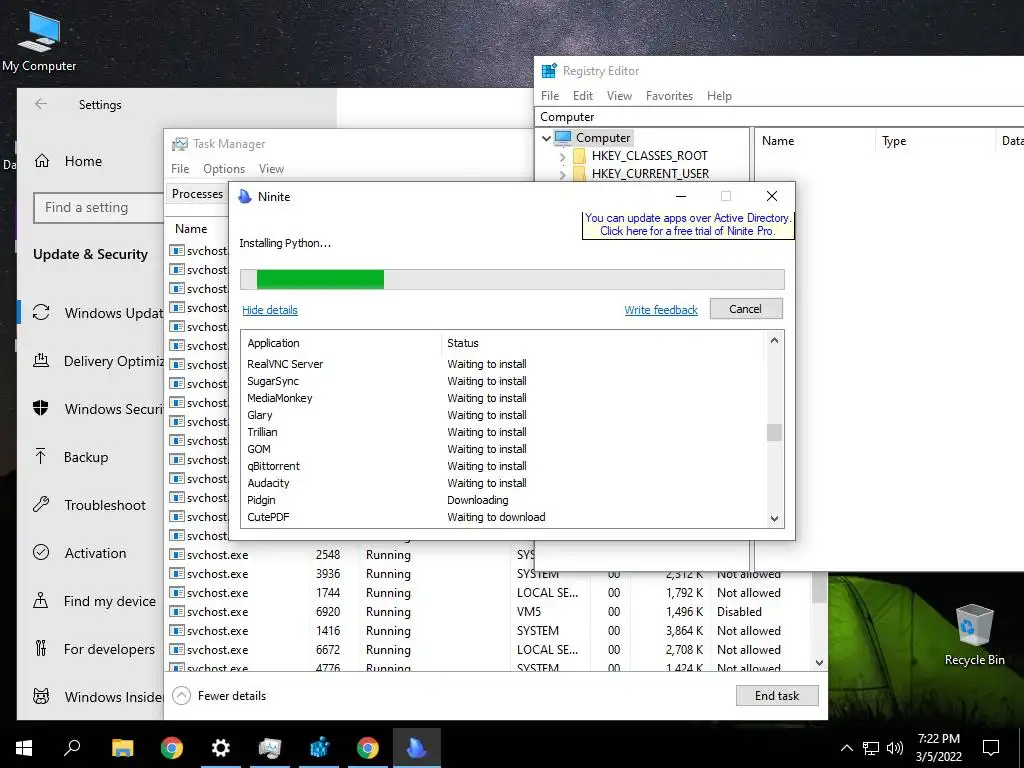Open File Explorer from taskbar
Viewport: 1024px width, 768px height.
122,748
